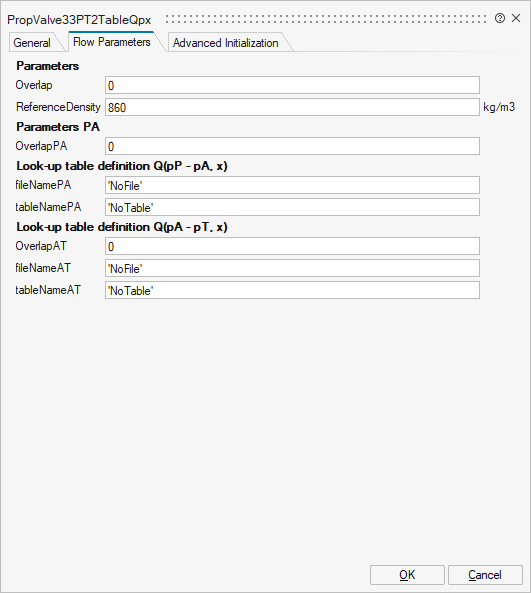Switch to the General tab

(32, 43)
